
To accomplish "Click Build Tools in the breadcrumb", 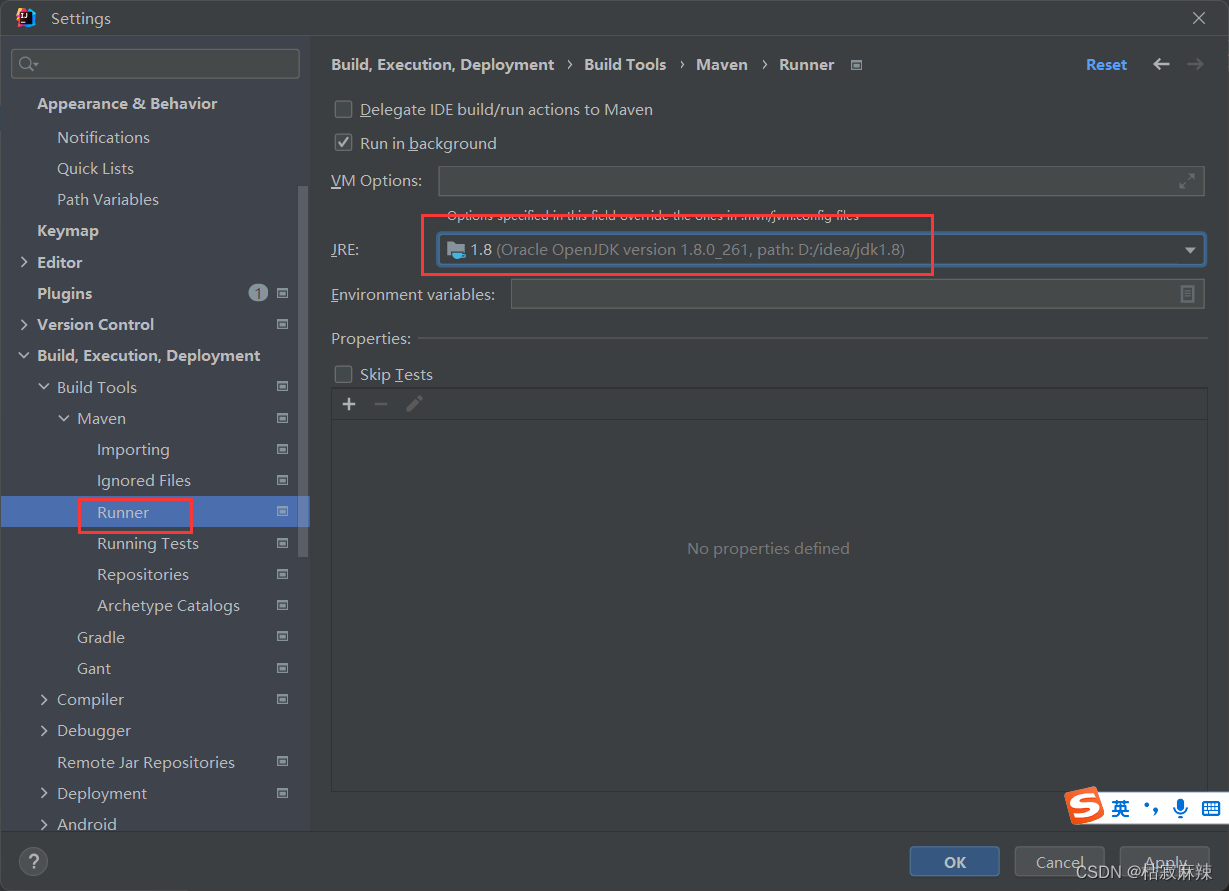I will tap(625, 64).
